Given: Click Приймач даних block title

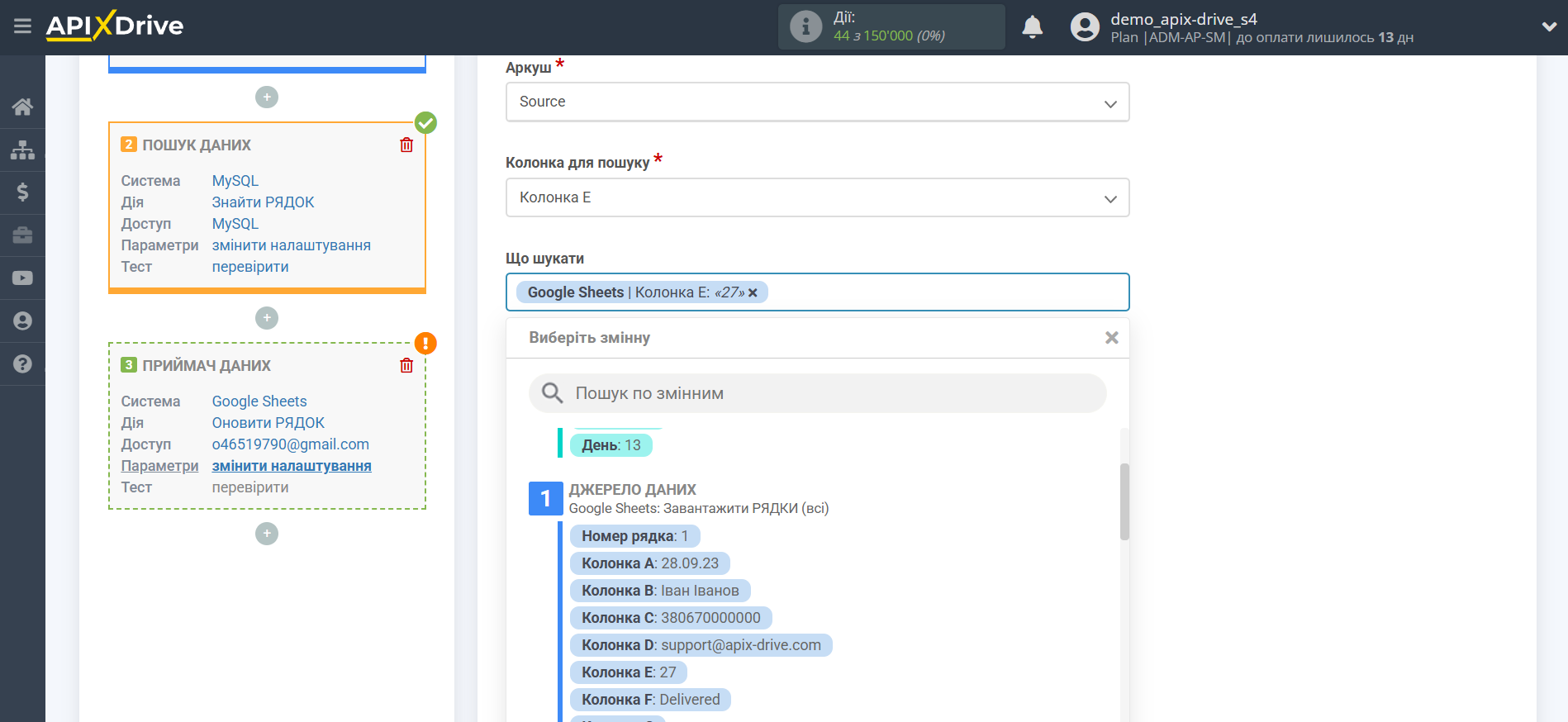Looking at the screenshot, I should [207, 365].
